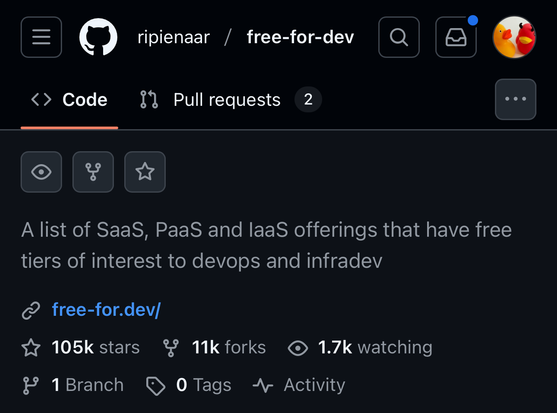Expand the three-dot more tabs menu
Screen dimensions: 557x413
click(x=515, y=99)
